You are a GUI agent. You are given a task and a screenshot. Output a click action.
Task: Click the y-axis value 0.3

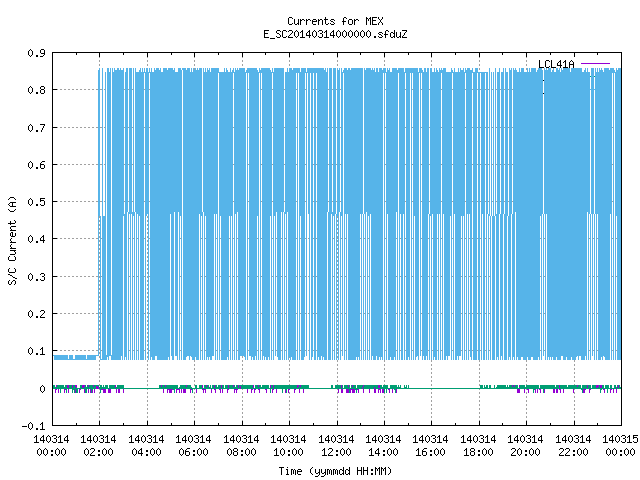(37, 277)
